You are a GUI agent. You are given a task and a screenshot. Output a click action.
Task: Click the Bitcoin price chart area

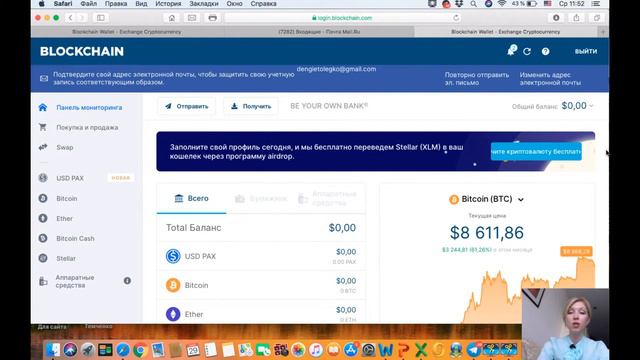tap(527, 292)
